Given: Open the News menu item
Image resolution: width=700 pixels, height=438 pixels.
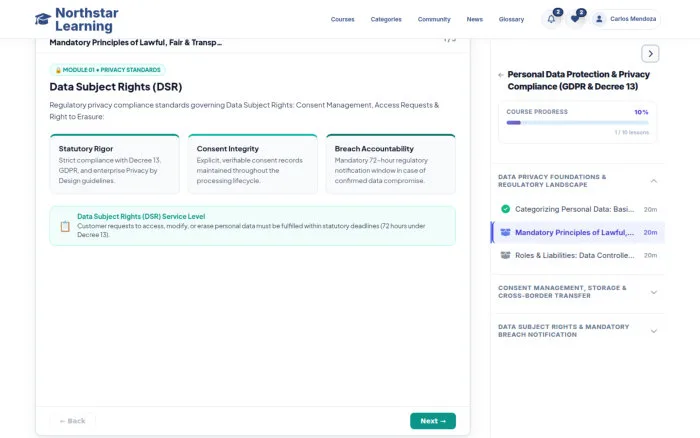Looking at the screenshot, I should 475,19.
